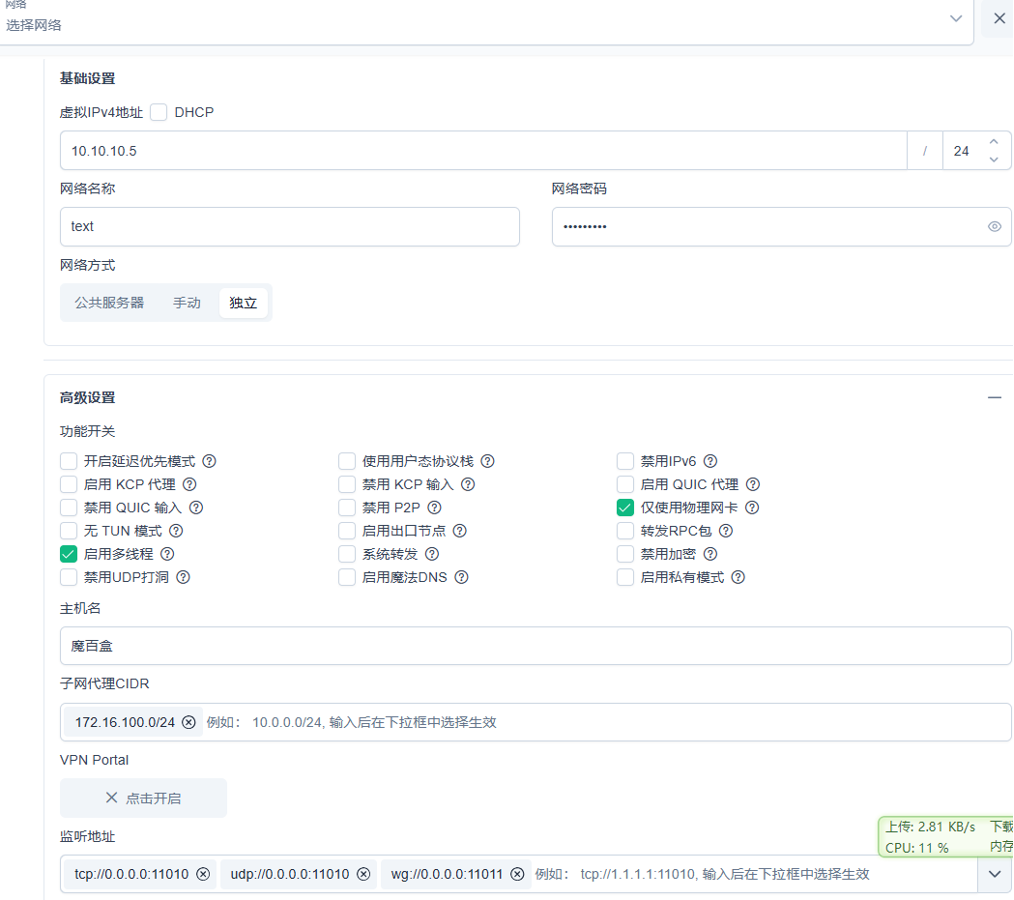This screenshot has height=900, width=1014.
Task: Collapse the 高级设置 section
Action: [994, 397]
